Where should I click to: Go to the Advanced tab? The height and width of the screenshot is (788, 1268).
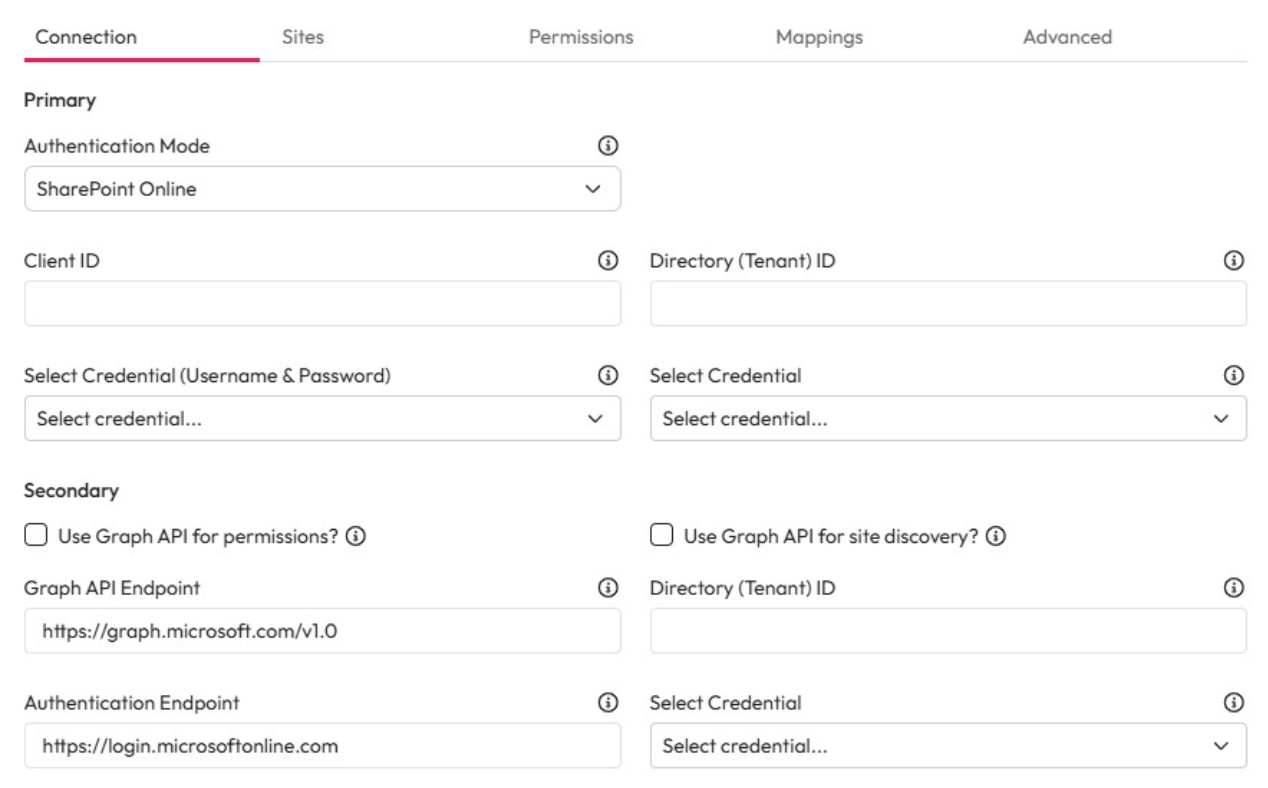pos(1067,37)
